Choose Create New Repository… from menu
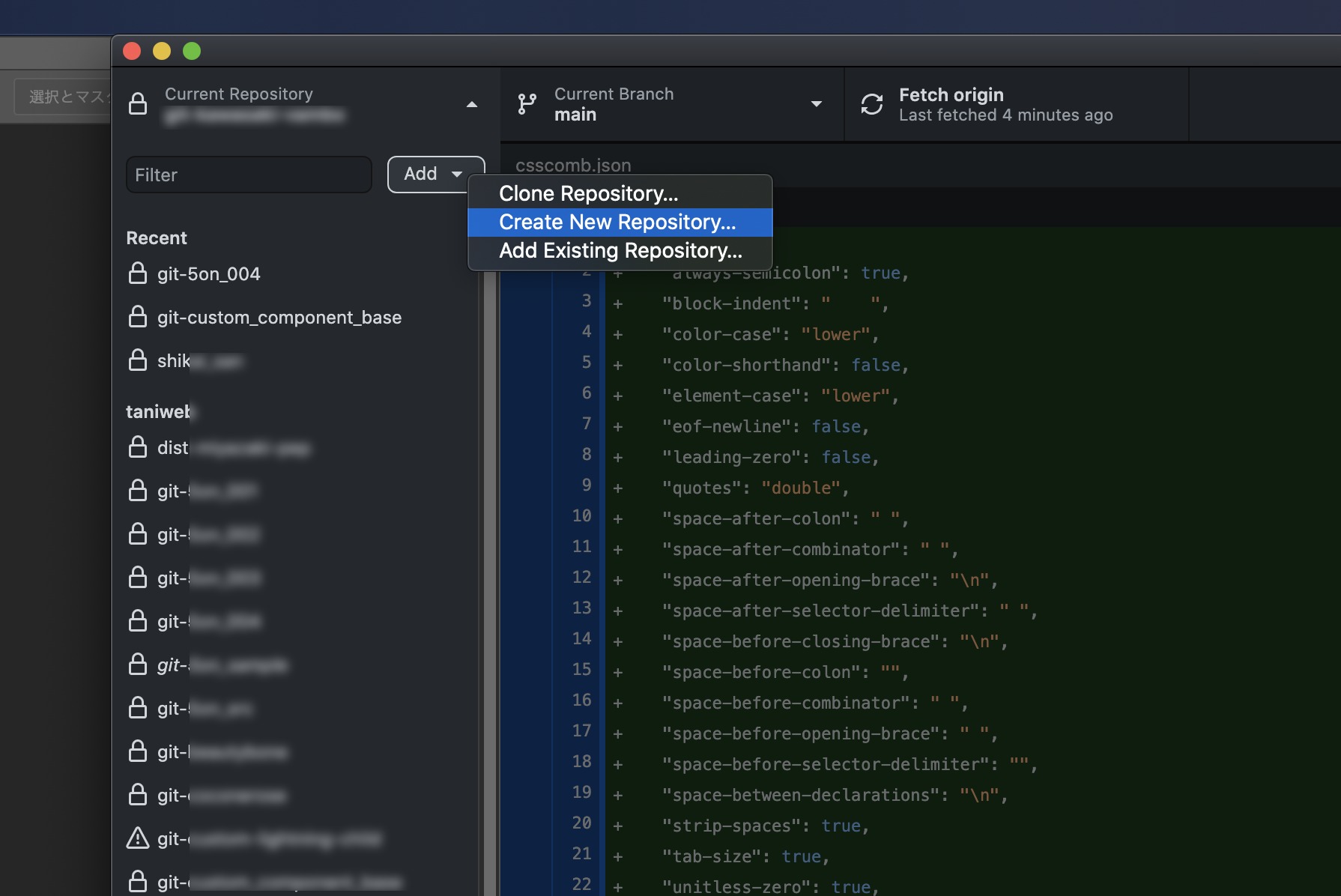Screen dimensions: 1341x896 (617, 222)
